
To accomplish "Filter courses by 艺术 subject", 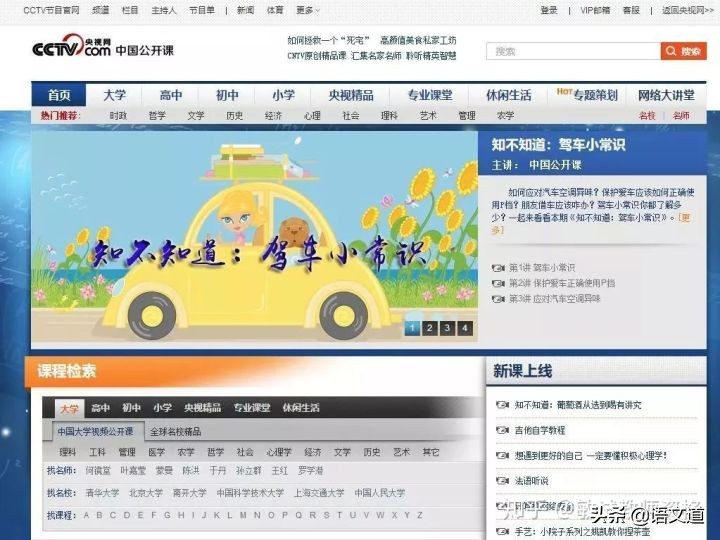I will point(401,452).
